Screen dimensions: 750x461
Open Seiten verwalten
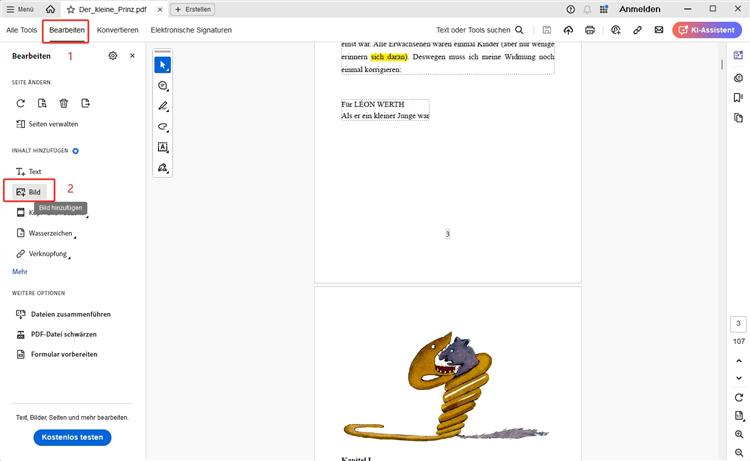click(47, 124)
